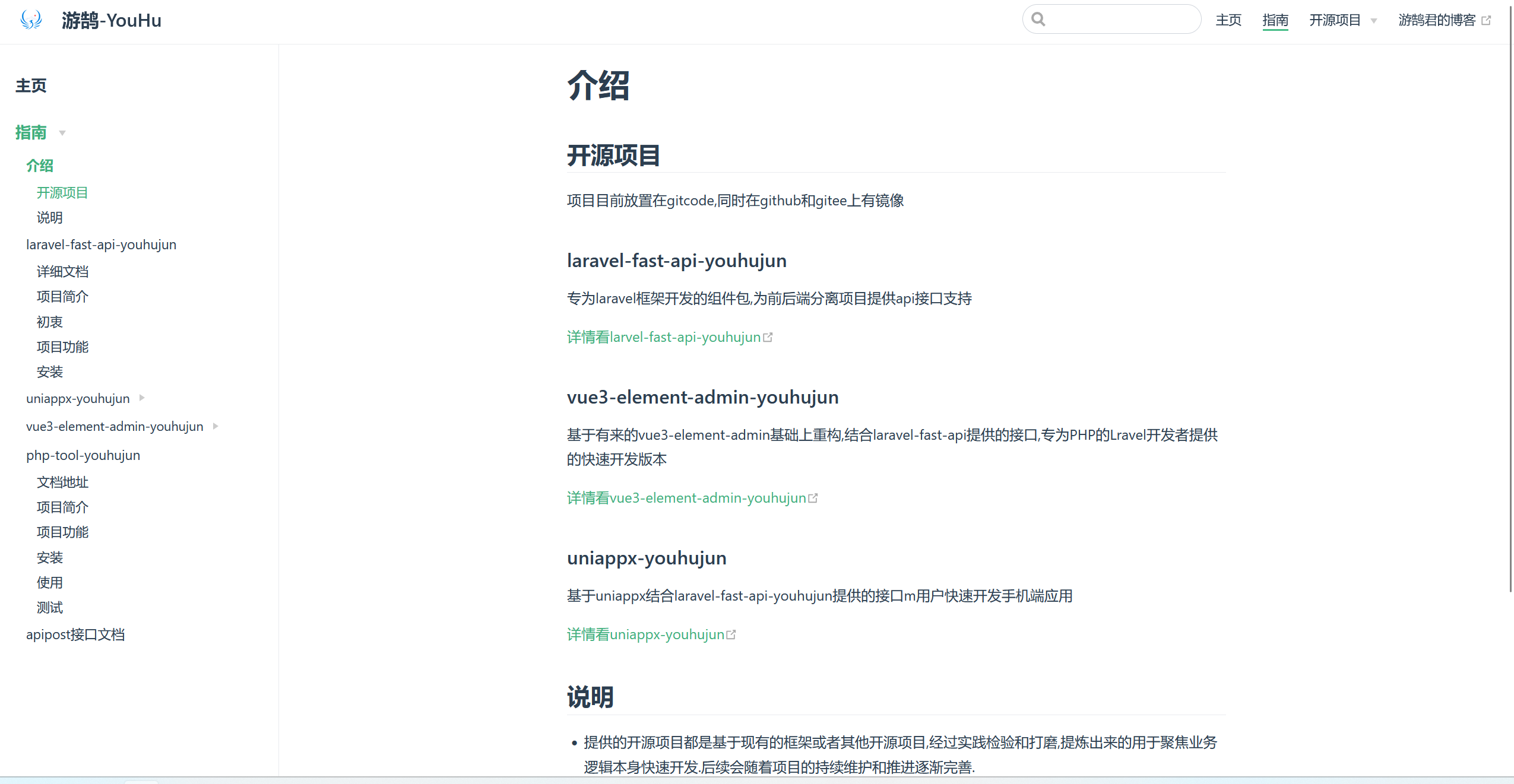Screen dimensions: 1514x784
Task: Click external icon after uniappx-youhujun link
Action: (x=731, y=635)
